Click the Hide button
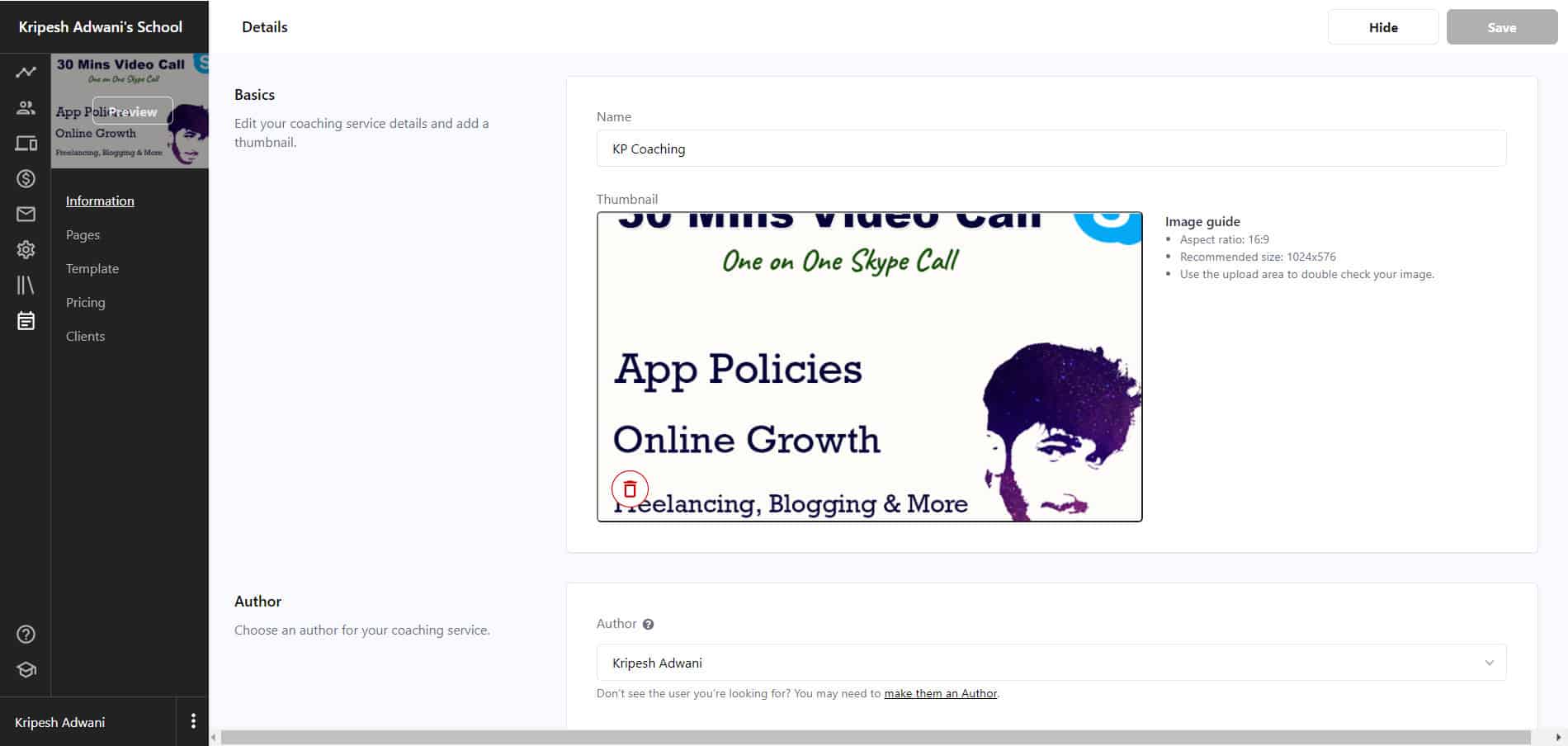 pyautogui.click(x=1382, y=27)
